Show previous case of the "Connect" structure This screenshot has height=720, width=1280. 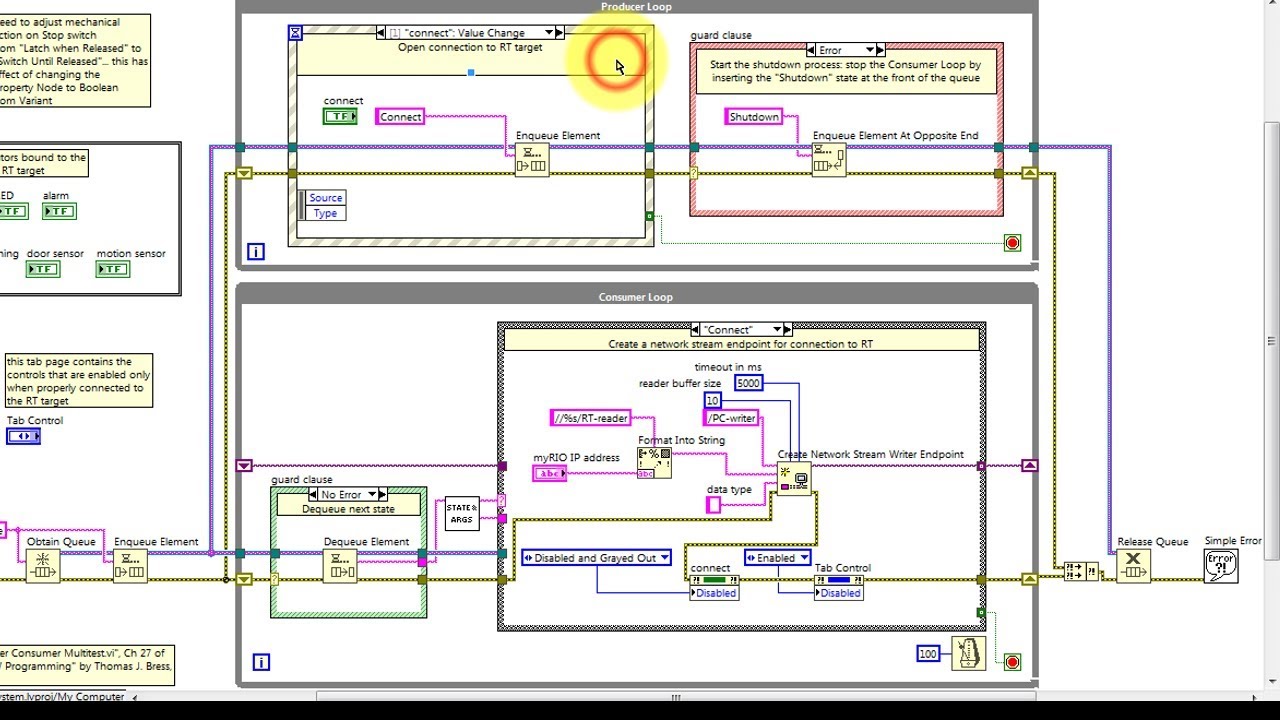tap(696, 329)
